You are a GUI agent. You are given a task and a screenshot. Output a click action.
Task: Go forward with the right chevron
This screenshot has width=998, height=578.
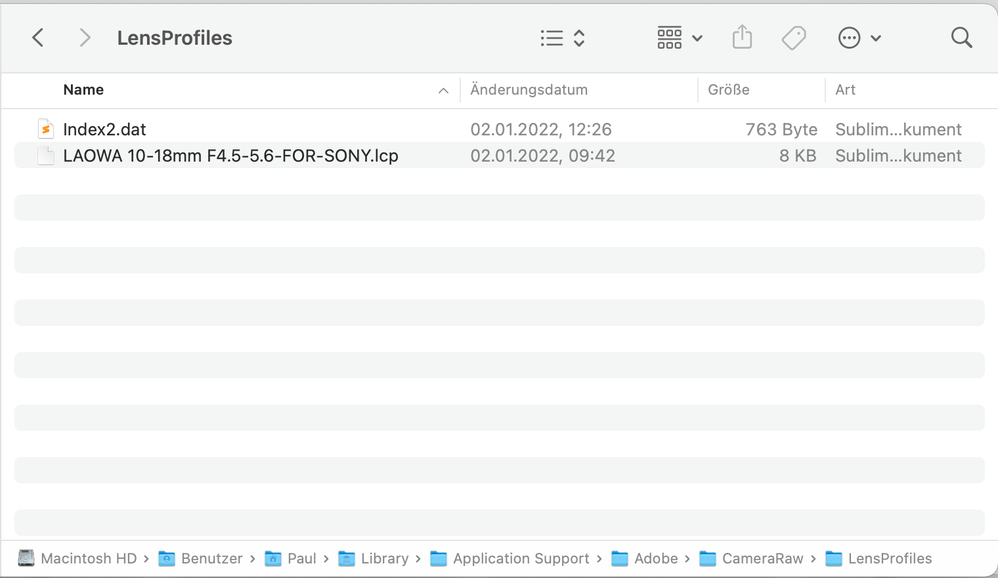pyautogui.click(x=85, y=38)
